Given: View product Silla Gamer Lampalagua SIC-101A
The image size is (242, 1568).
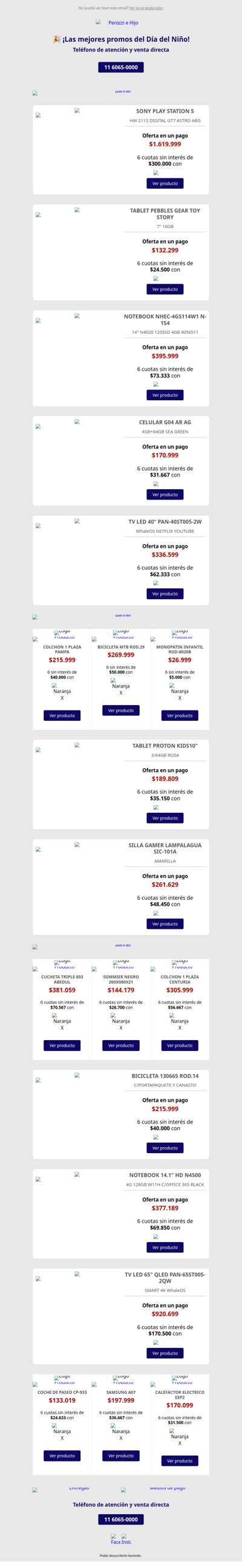Looking at the screenshot, I should tap(165, 924).
